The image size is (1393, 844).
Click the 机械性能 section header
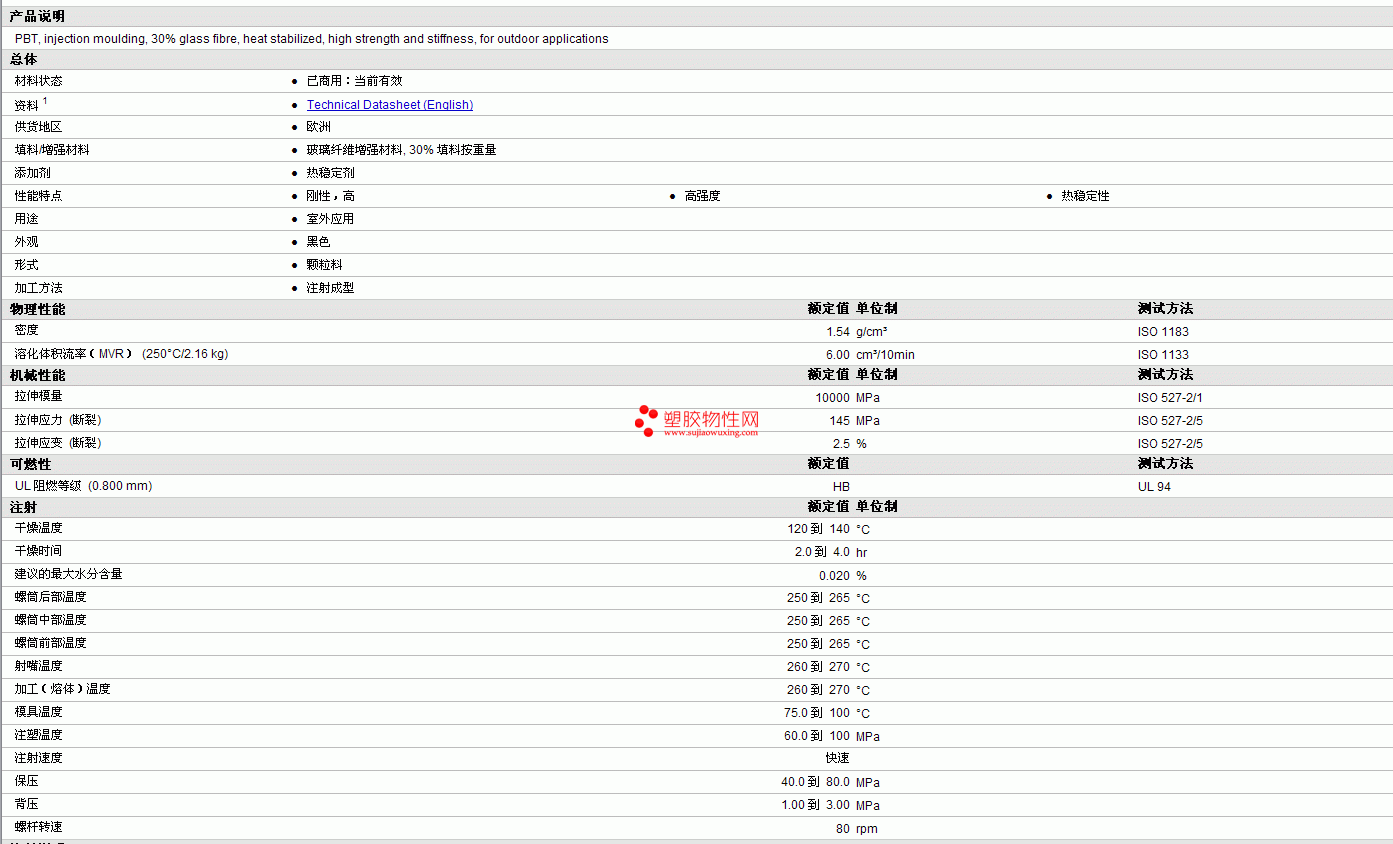pyautogui.click(x=37, y=375)
